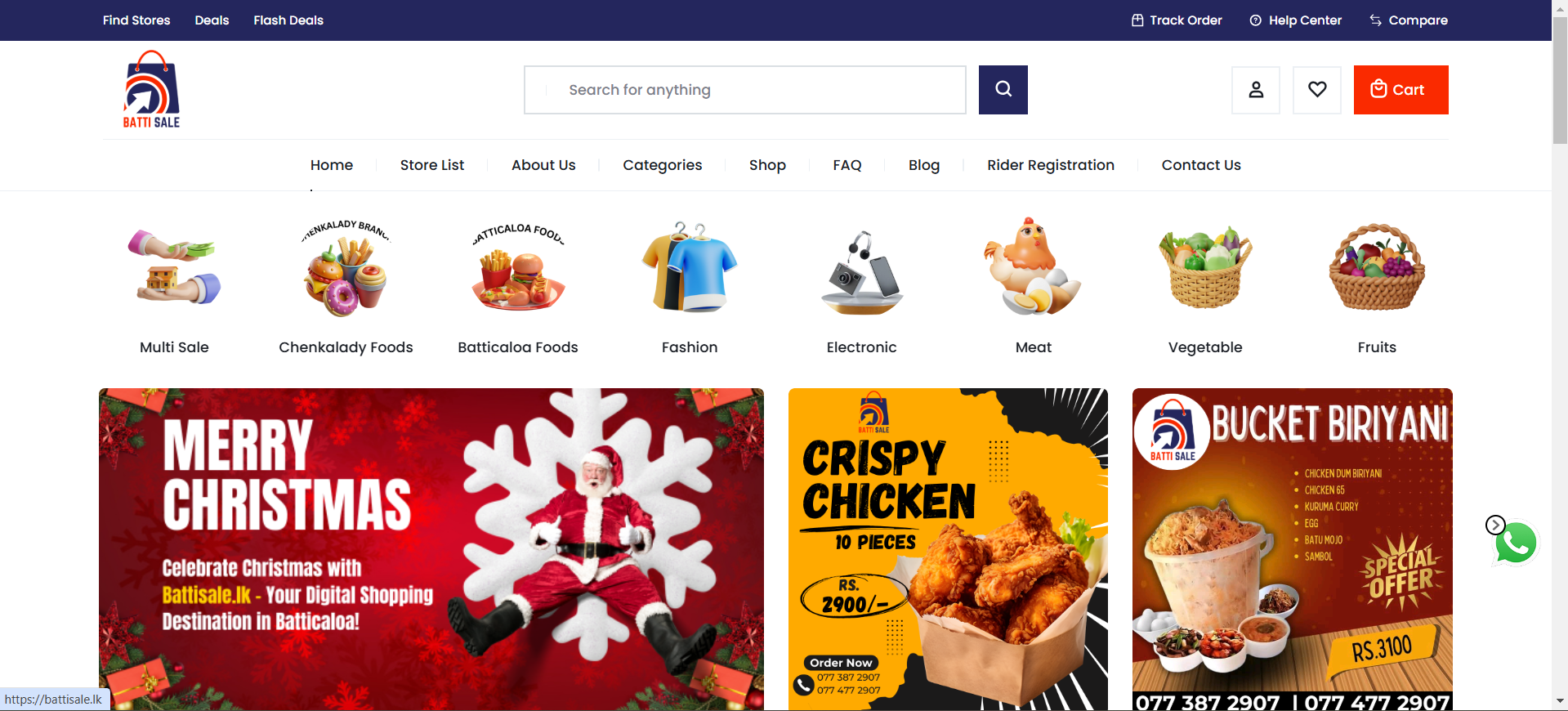Image resolution: width=1568 pixels, height=711 pixels.
Task: Click the magnifier search button
Action: (x=1003, y=90)
